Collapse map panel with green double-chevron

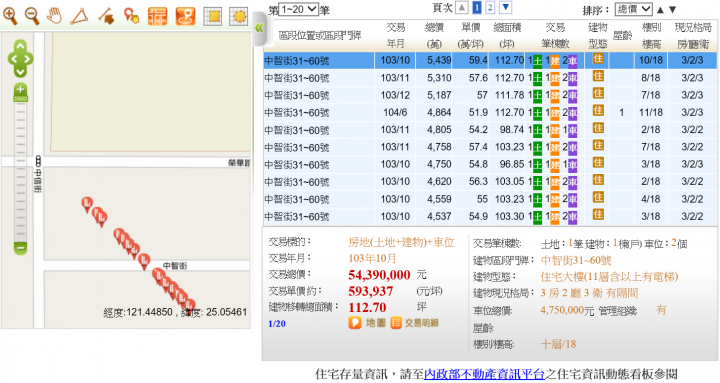pyautogui.click(x=259, y=28)
